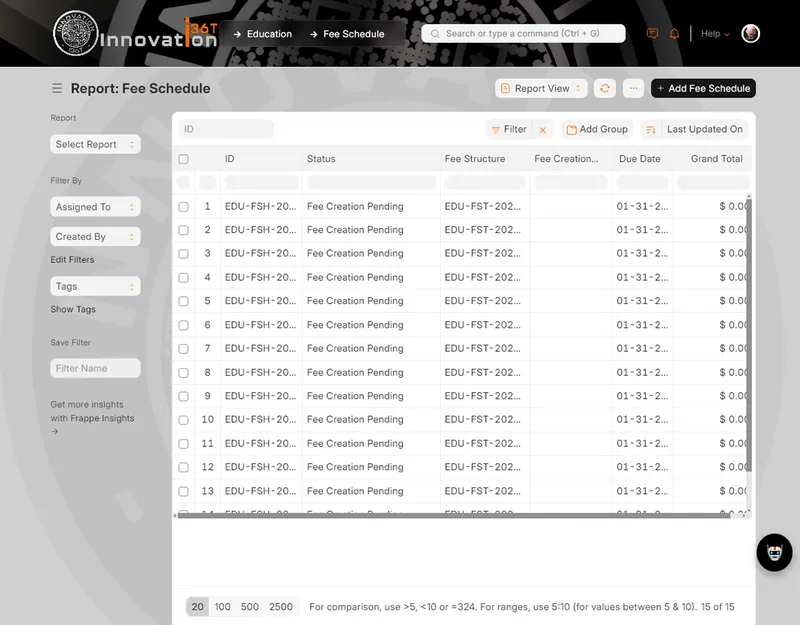Click the Frappe Insights arrow icon
800x625 pixels.
tap(55, 432)
